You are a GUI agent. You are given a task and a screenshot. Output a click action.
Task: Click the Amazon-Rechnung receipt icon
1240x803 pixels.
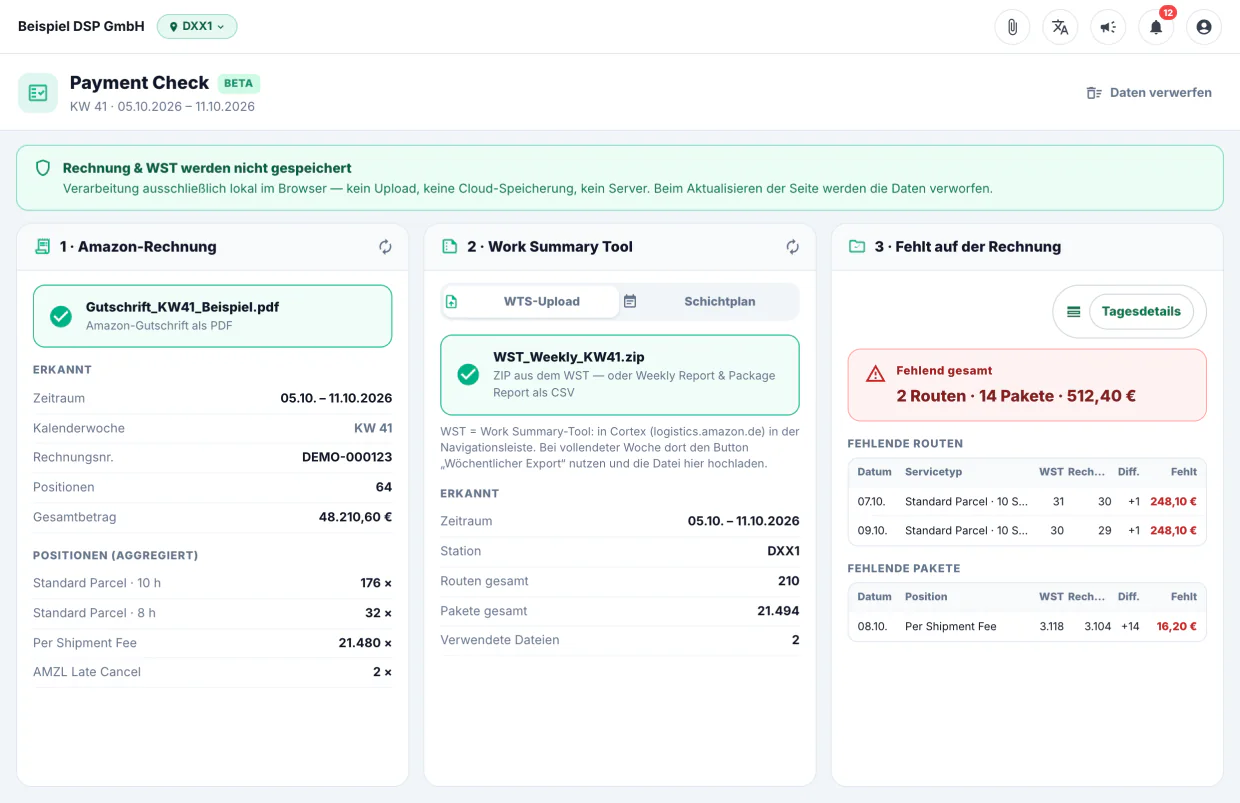coord(42,246)
